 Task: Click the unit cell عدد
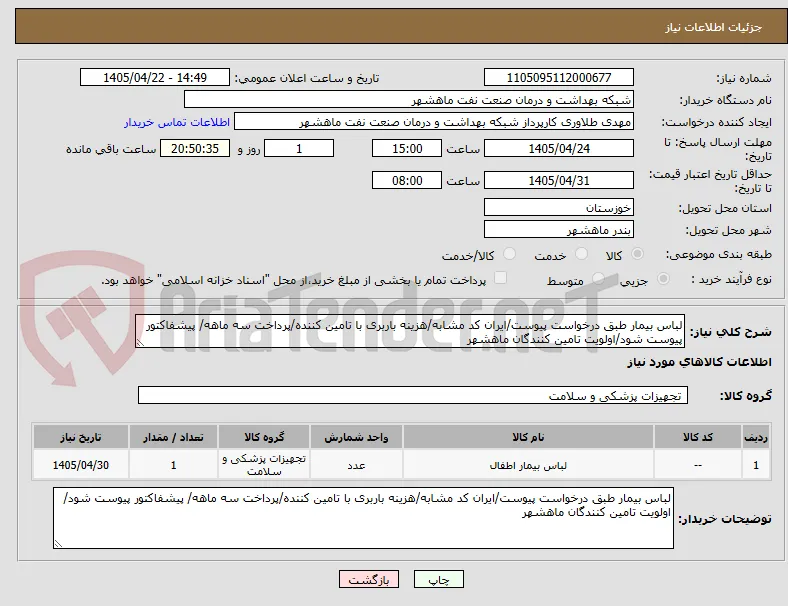point(356,465)
